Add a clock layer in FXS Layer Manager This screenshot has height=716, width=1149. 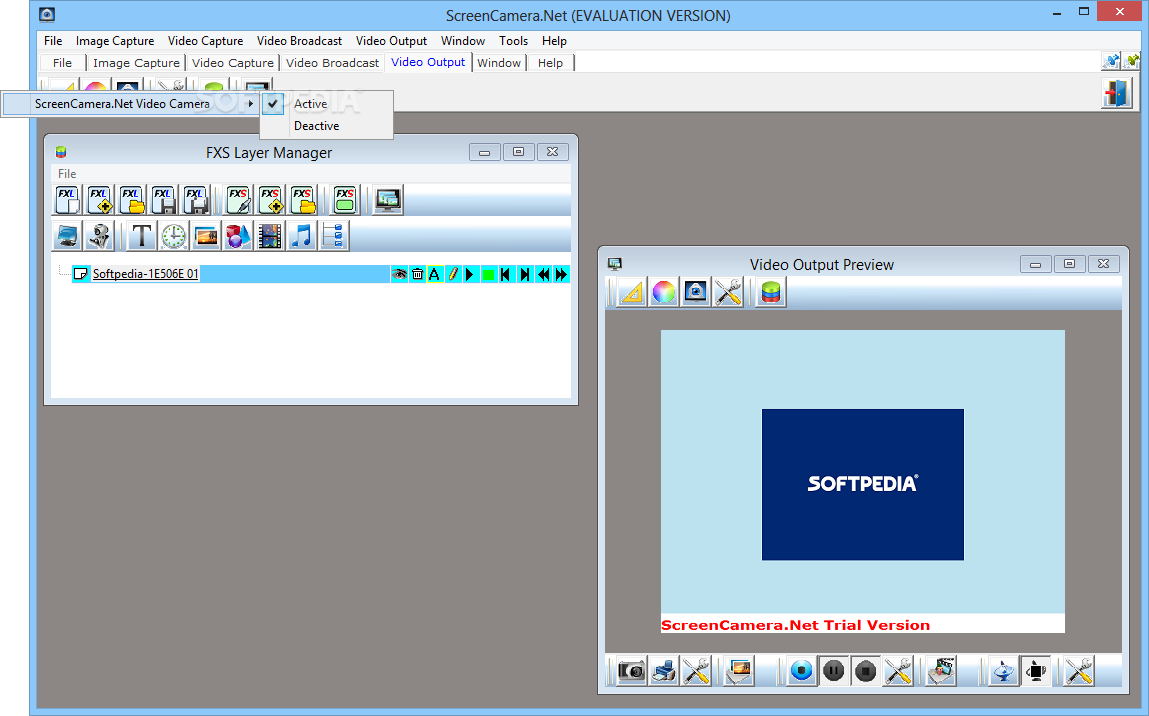(174, 236)
